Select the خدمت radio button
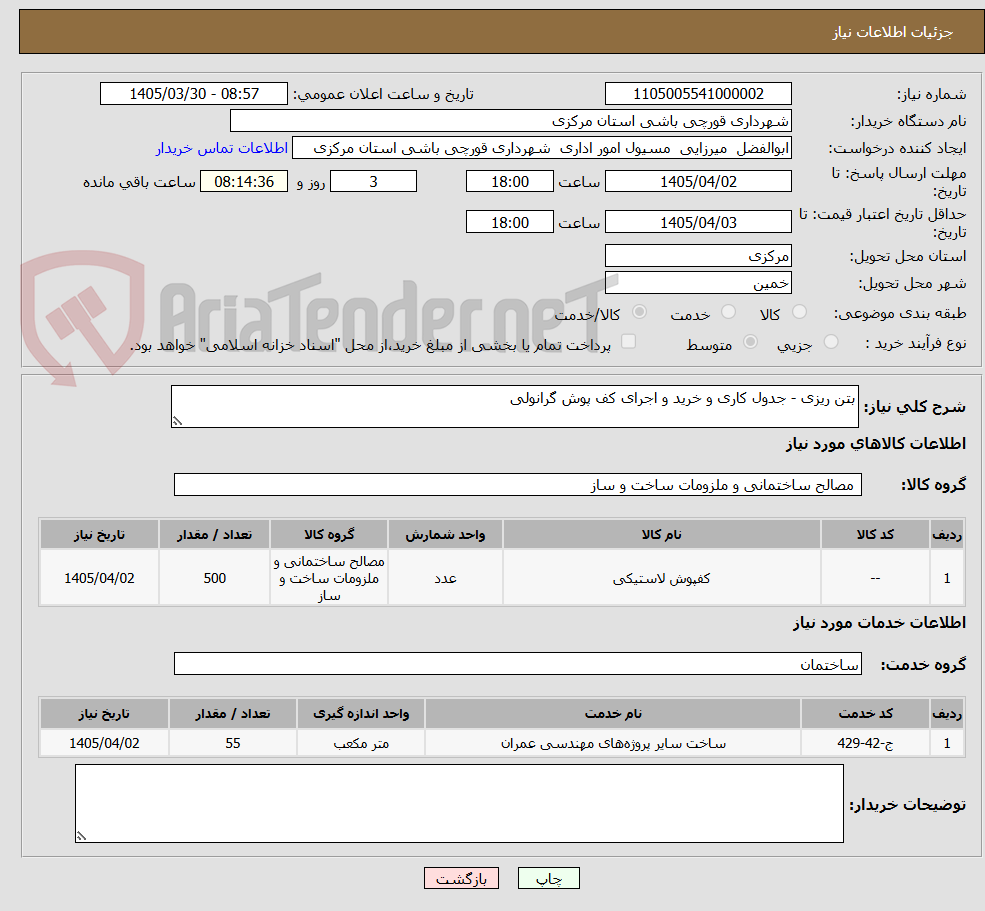This screenshot has width=985, height=911. click(728, 312)
